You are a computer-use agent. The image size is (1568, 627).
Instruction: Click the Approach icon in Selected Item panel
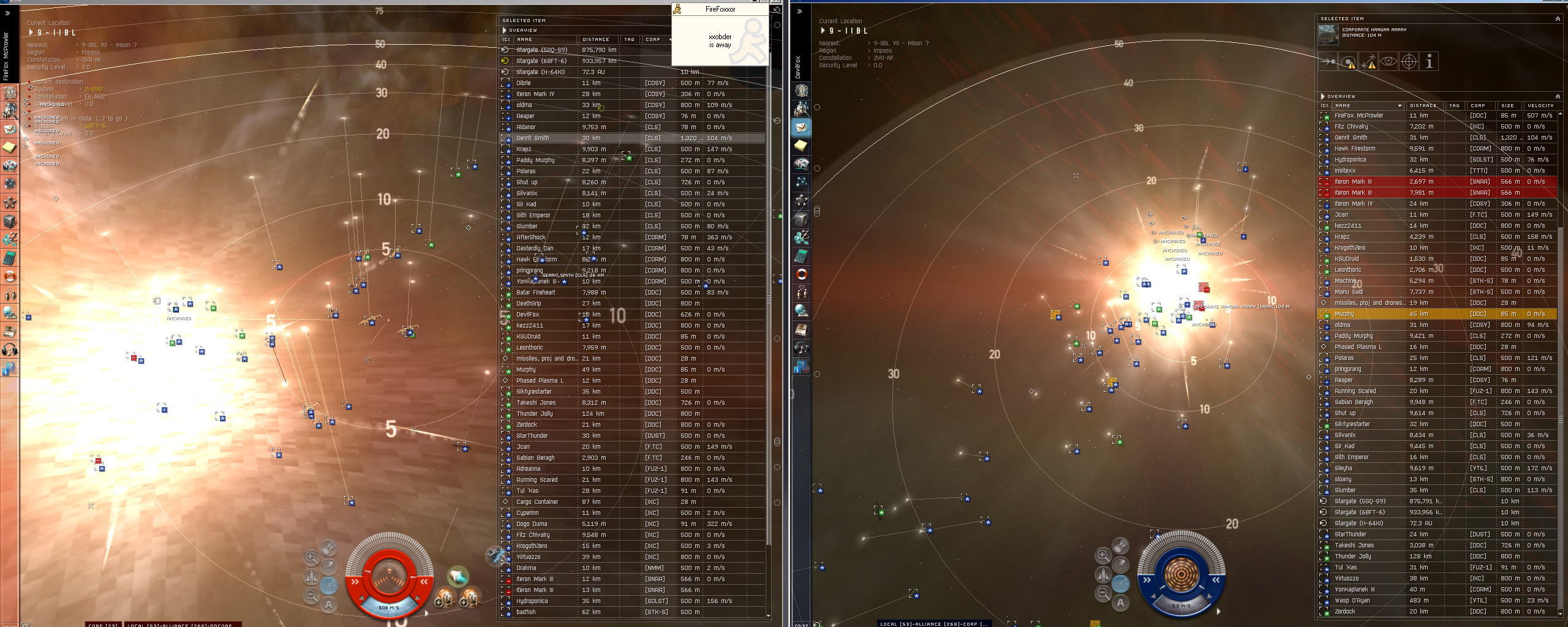[x=1328, y=61]
